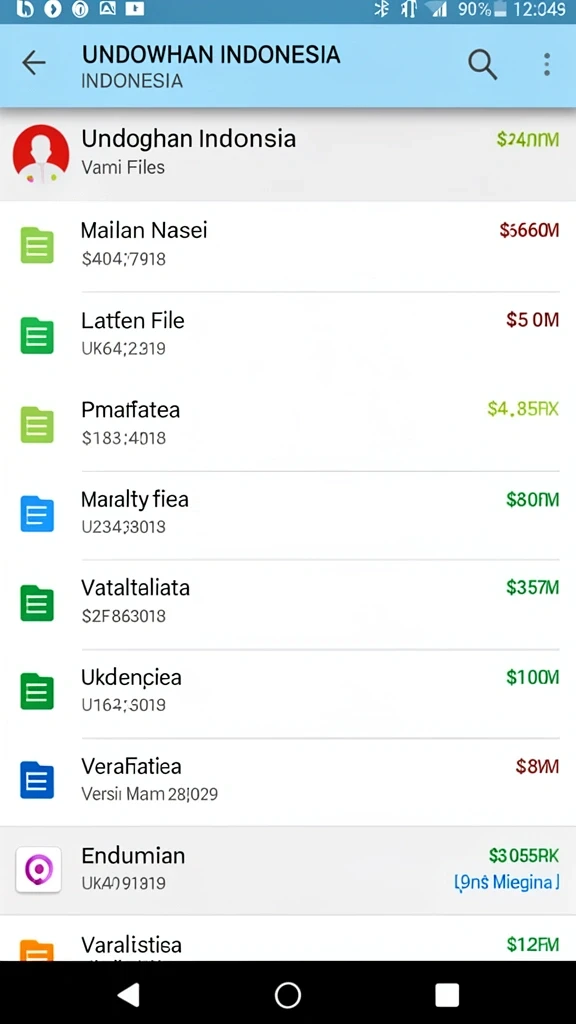576x1024 pixels.
Task: Tap the blue link under Endumian price
Action: point(507,882)
